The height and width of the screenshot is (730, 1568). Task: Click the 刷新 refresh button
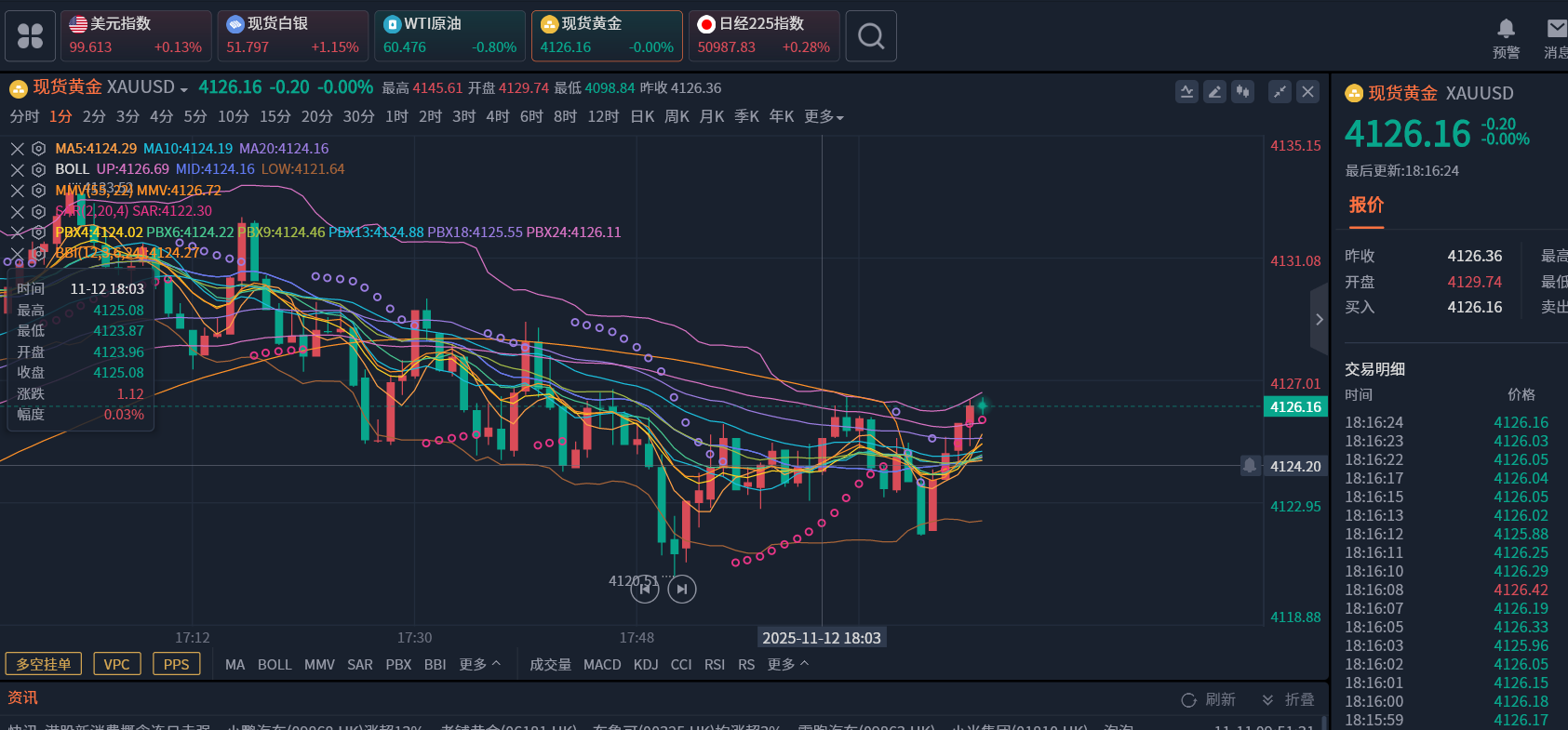1209,699
